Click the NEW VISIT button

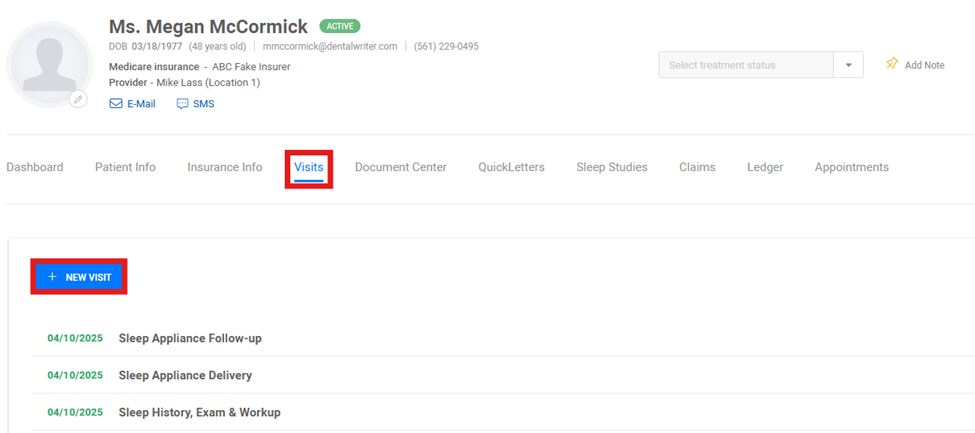[x=79, y=277]
